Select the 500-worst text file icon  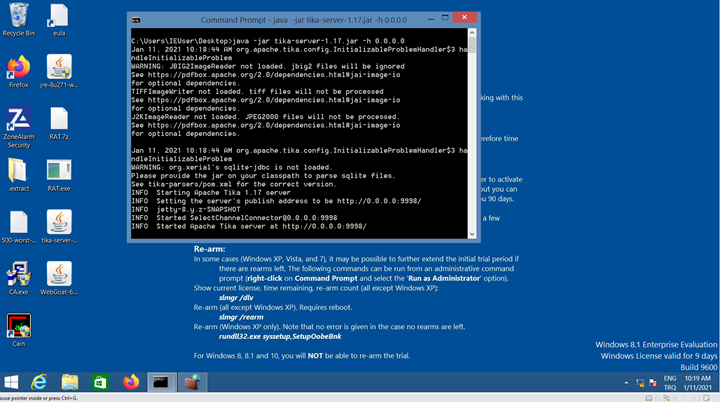click(x=18, y=227)
